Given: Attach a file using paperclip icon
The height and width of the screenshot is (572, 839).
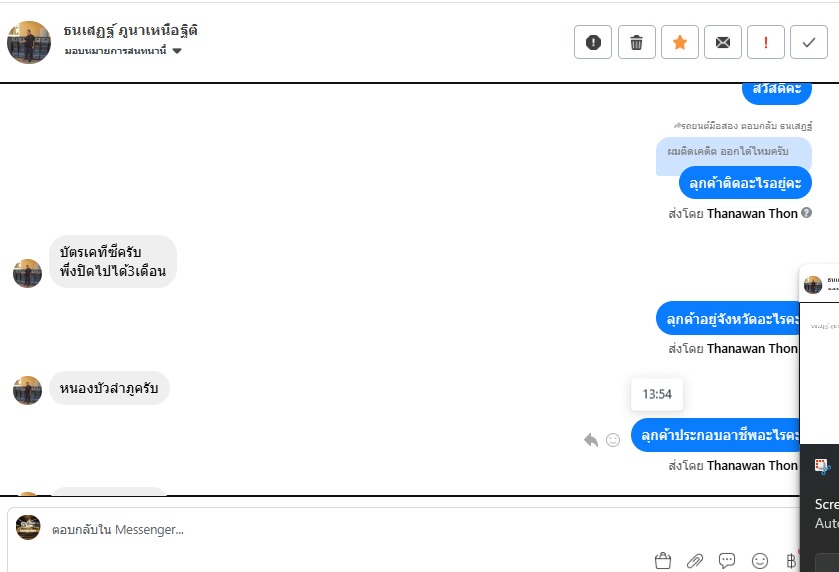Looking at the screenshot, I should click(x=695, y=560).
